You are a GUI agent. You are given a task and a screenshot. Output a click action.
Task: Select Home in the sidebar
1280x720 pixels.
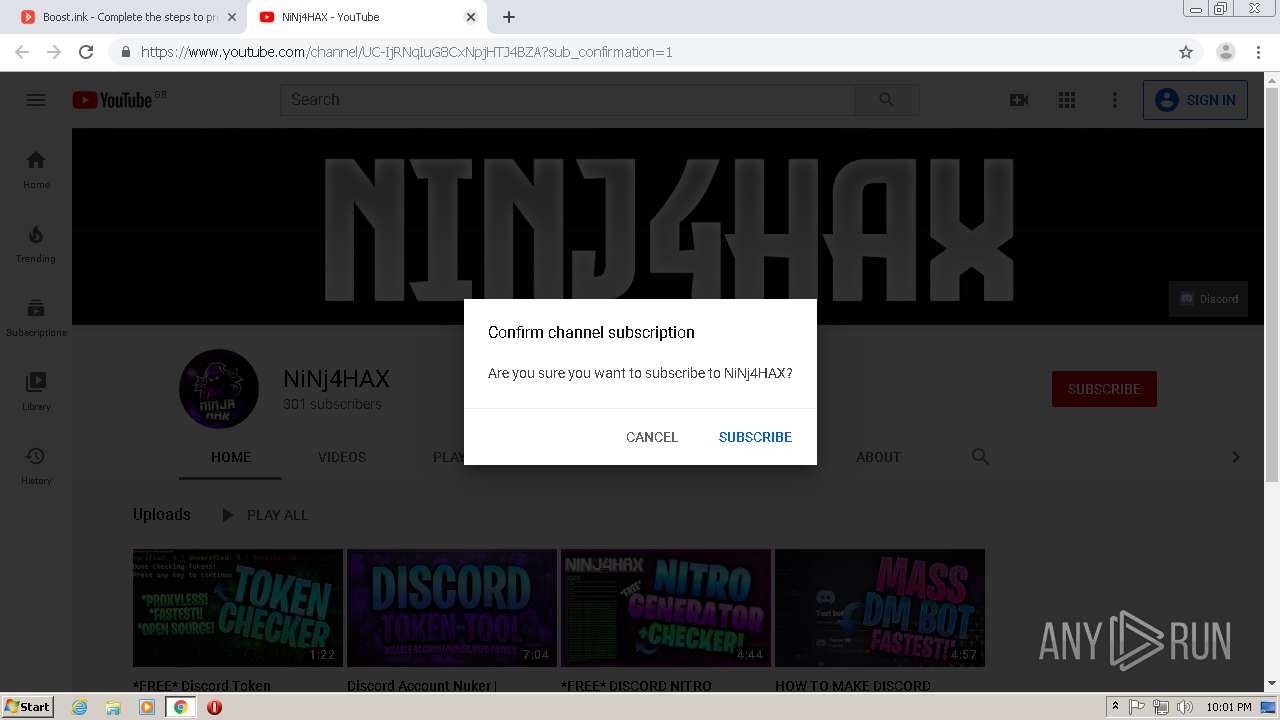pyautogui.click(x=36, y=169)
